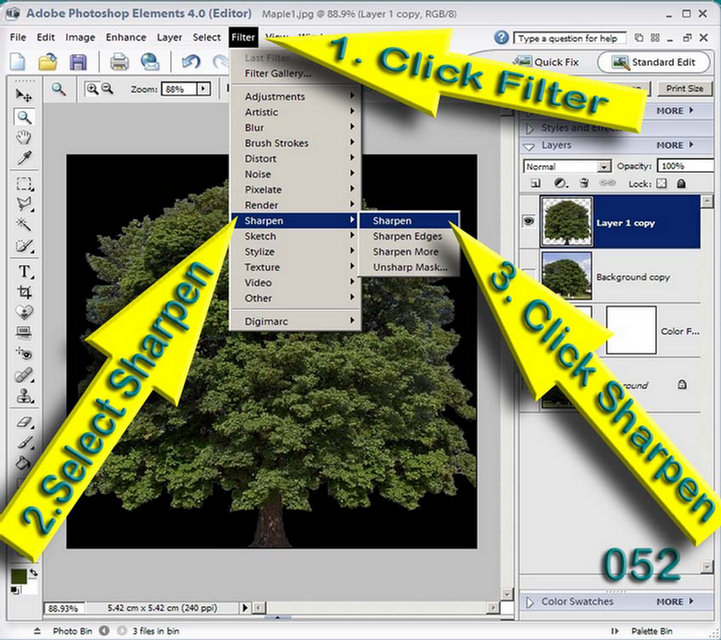721x640 pixels.
Task: Choose Sharpen Edges in the submenu
Action: click(407, 236)
